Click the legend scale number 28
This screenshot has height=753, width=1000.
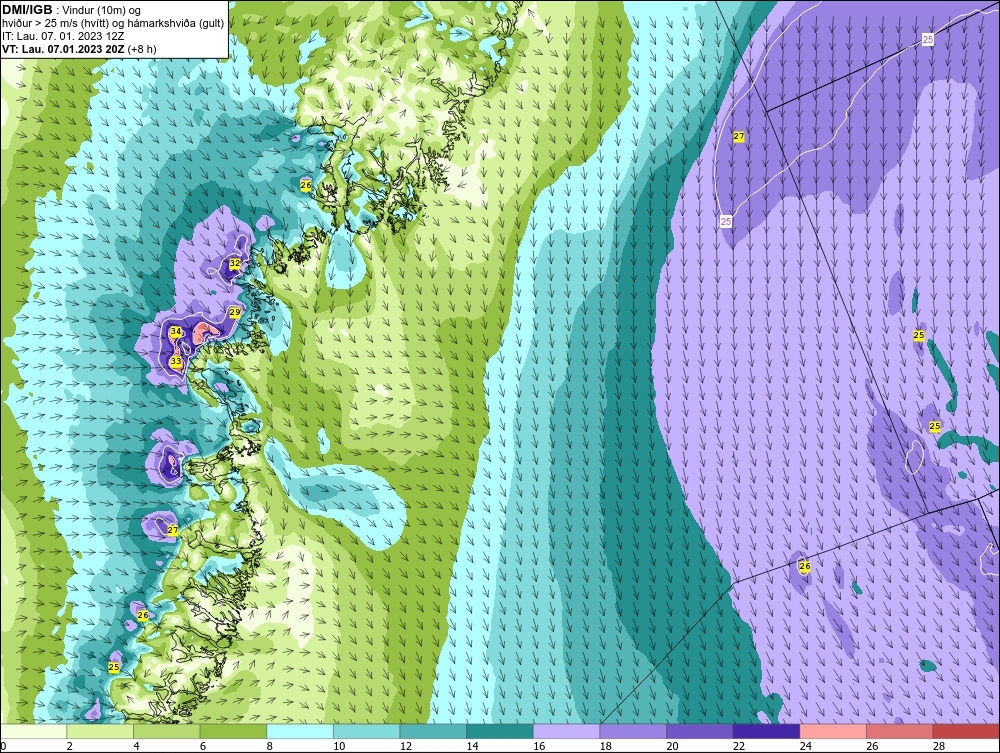(x=939, y=746)
